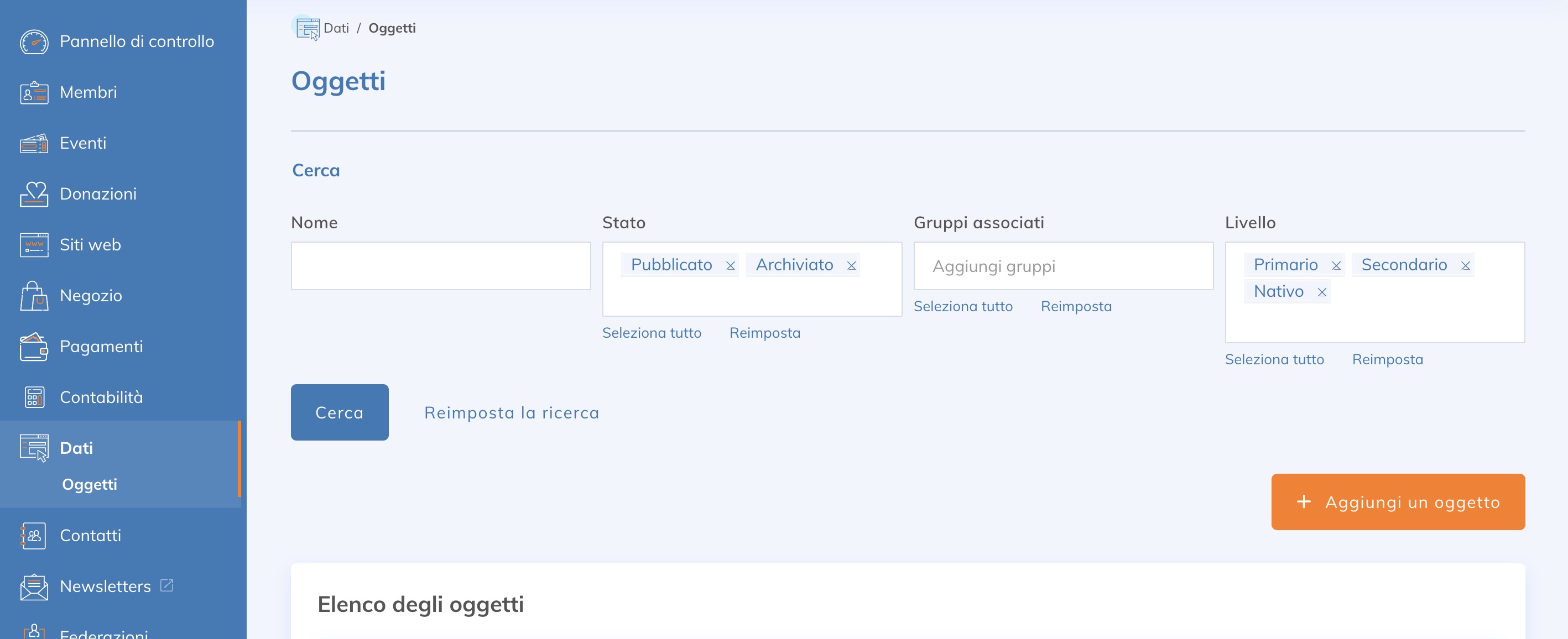Click the Newsletters external link icon
This screenshot has height=639, width=1568.
tap(167, 585)
